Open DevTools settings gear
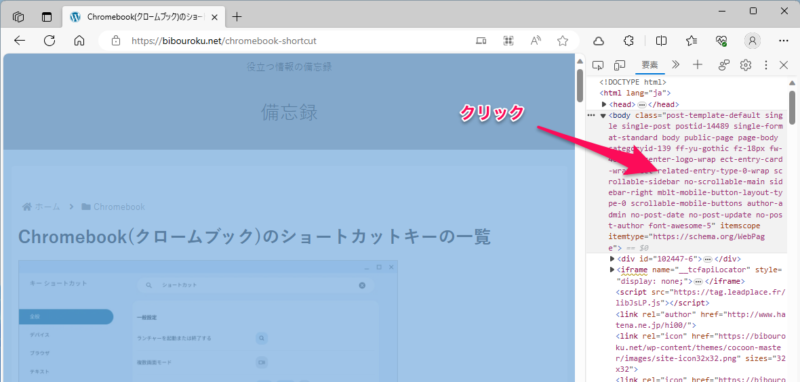The image size is (800, 382). click(x=745, y=65)
